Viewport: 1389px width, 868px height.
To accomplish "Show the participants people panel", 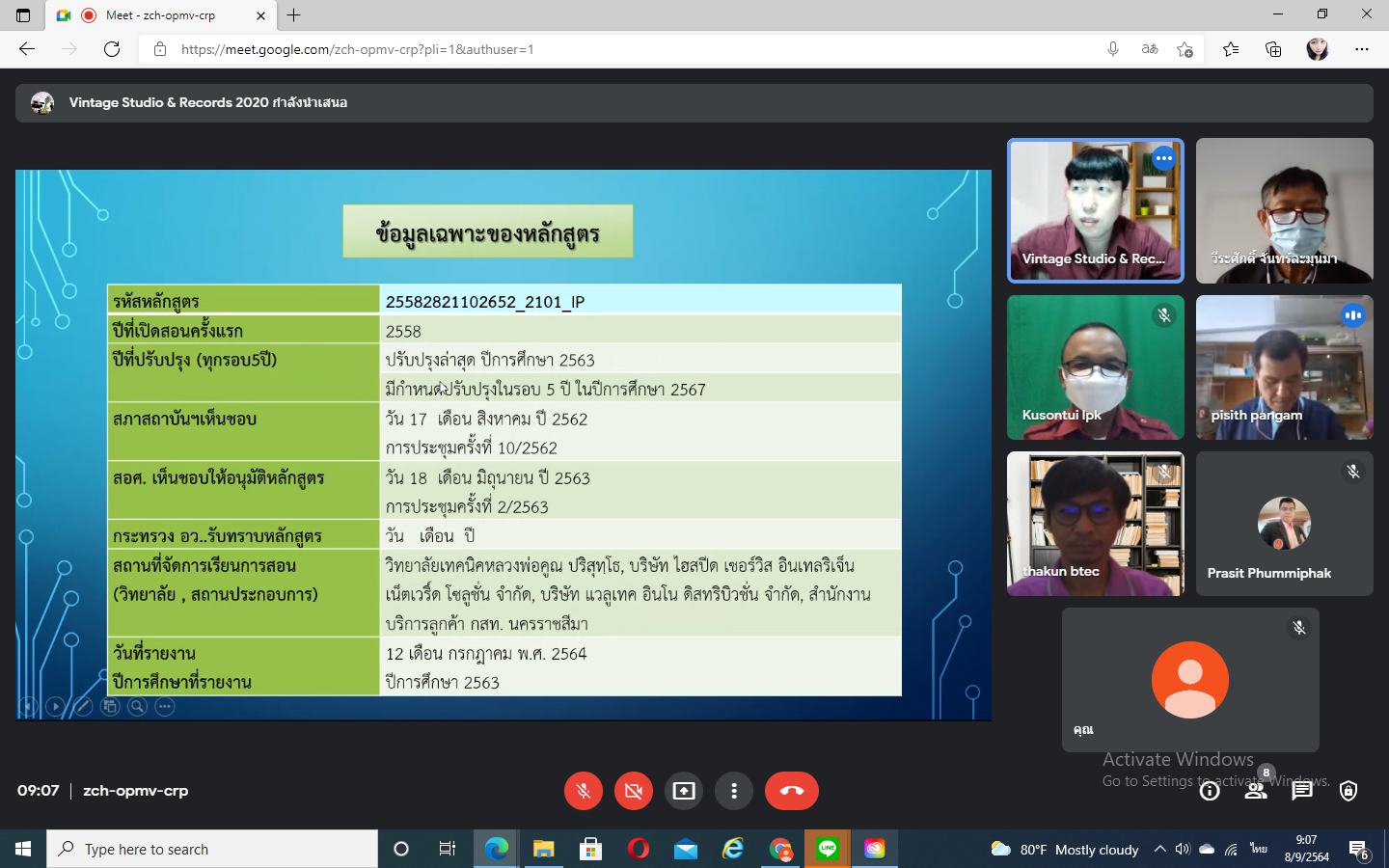I will pos(1255,791).
